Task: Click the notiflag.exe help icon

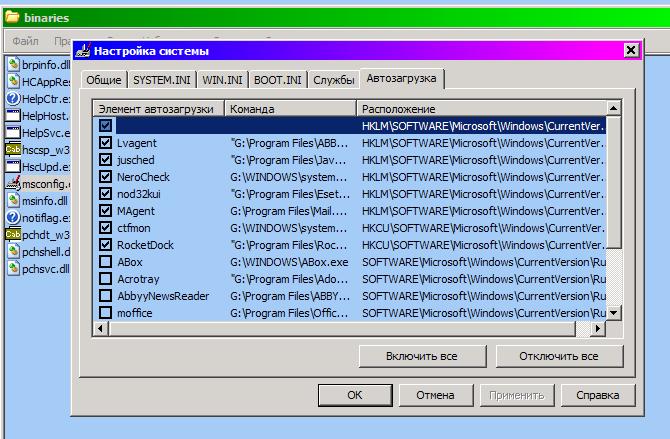Action: 13,218
